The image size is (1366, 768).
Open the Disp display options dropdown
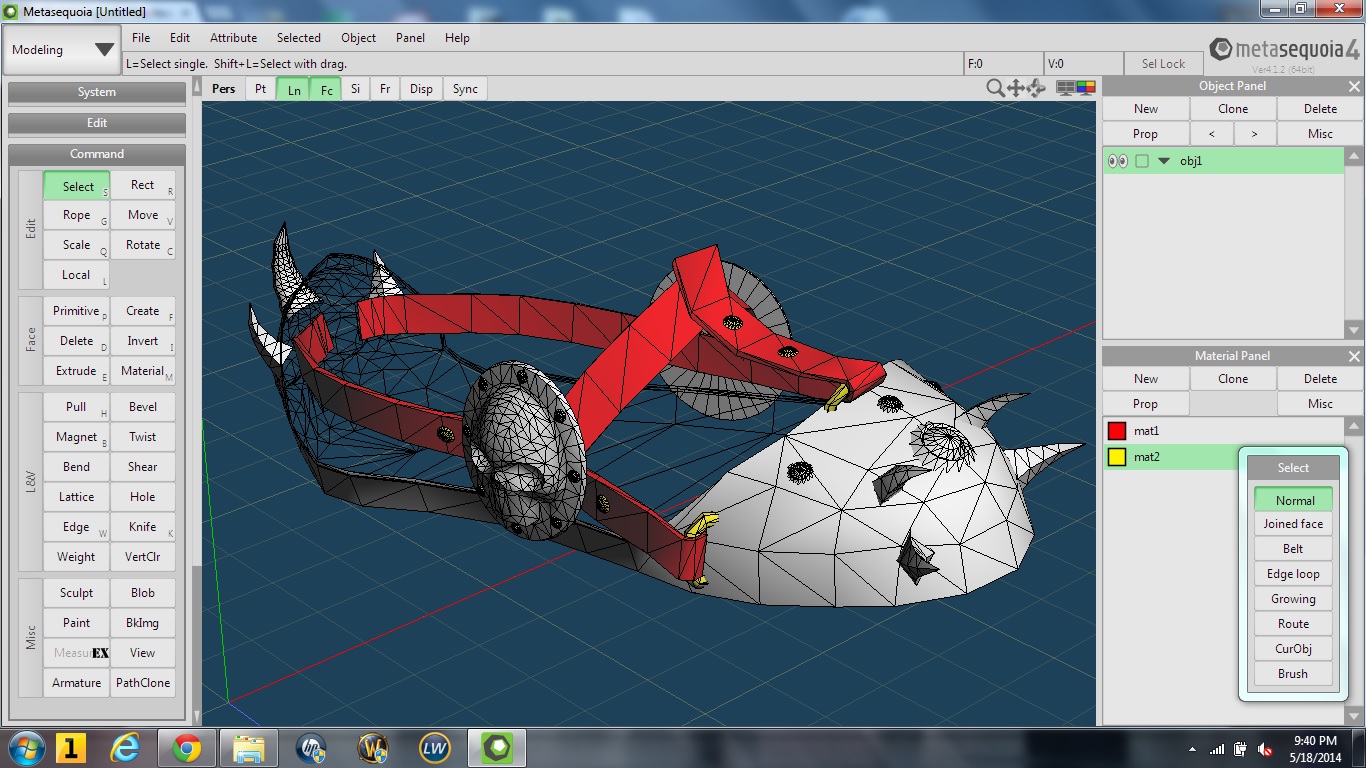(421, 89)
